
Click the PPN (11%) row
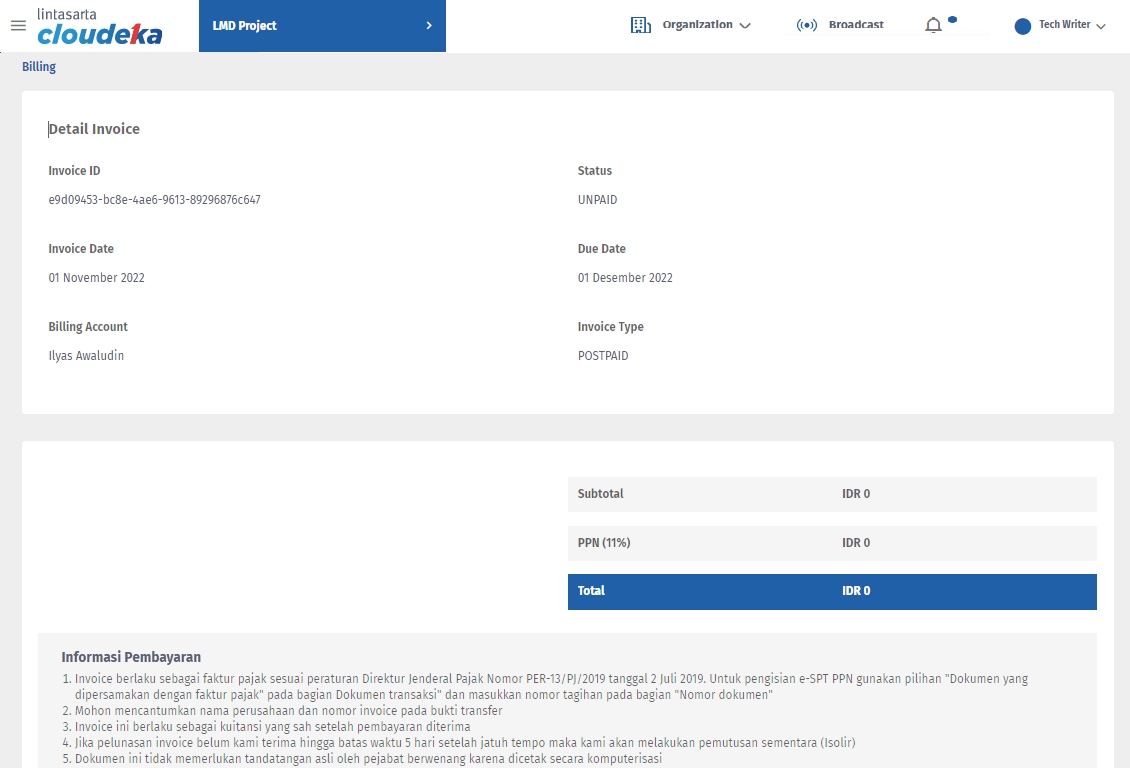coord(832,543)
